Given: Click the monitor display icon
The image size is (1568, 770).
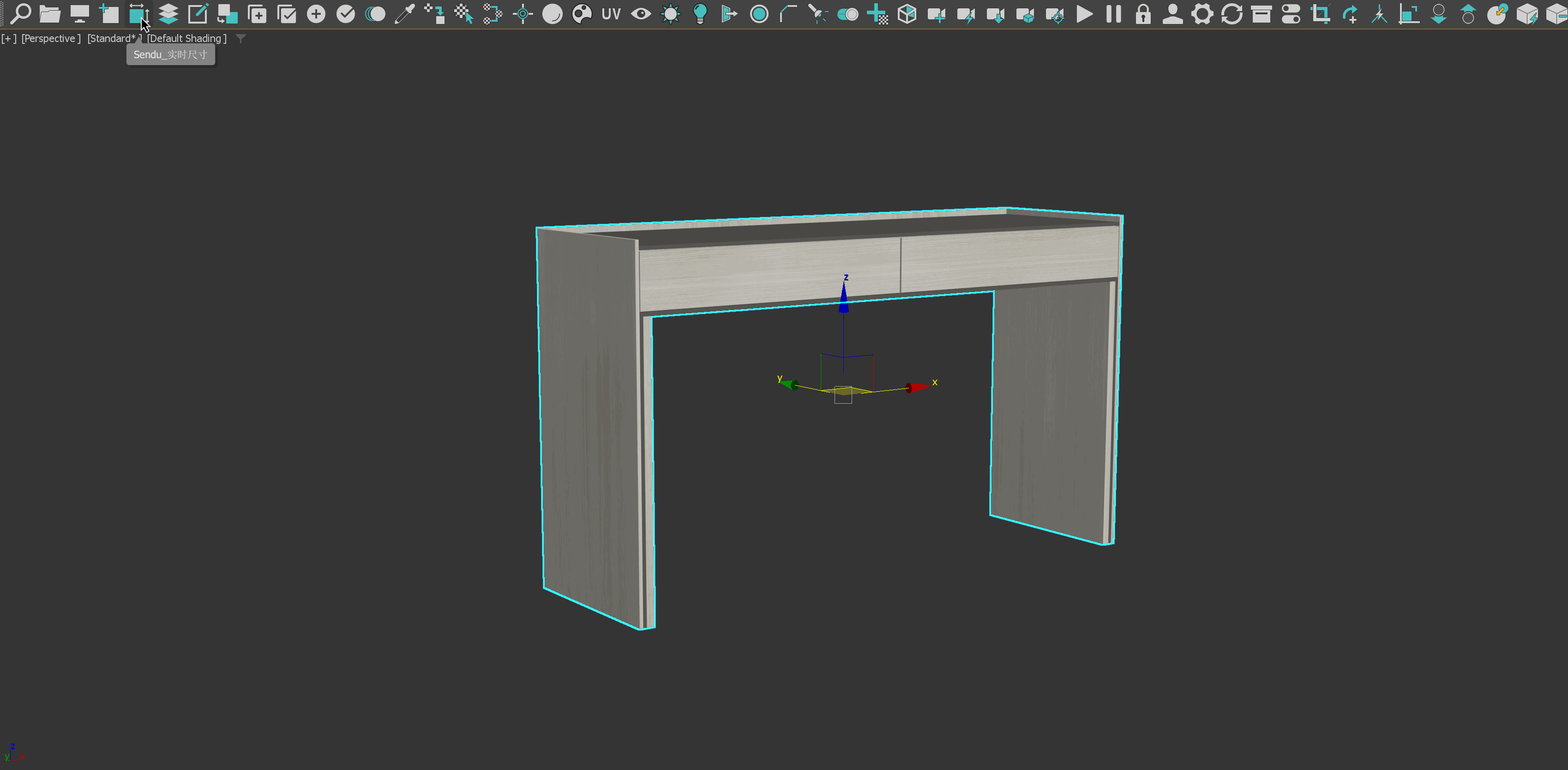Looking at the screenshot, I should pyautogui.click(x=80, y=13).
